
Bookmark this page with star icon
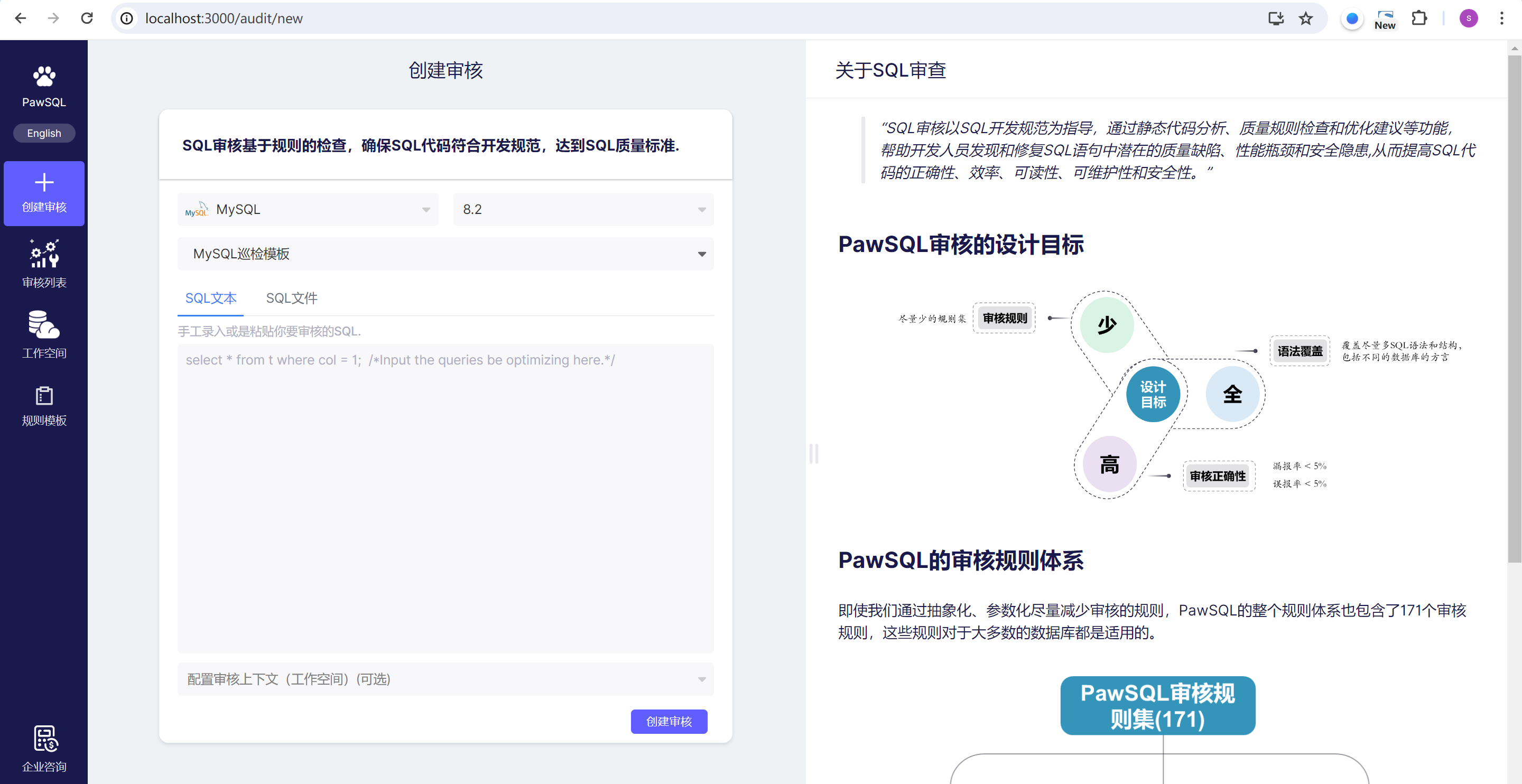pyautogui.click(x=1305, y=18)
